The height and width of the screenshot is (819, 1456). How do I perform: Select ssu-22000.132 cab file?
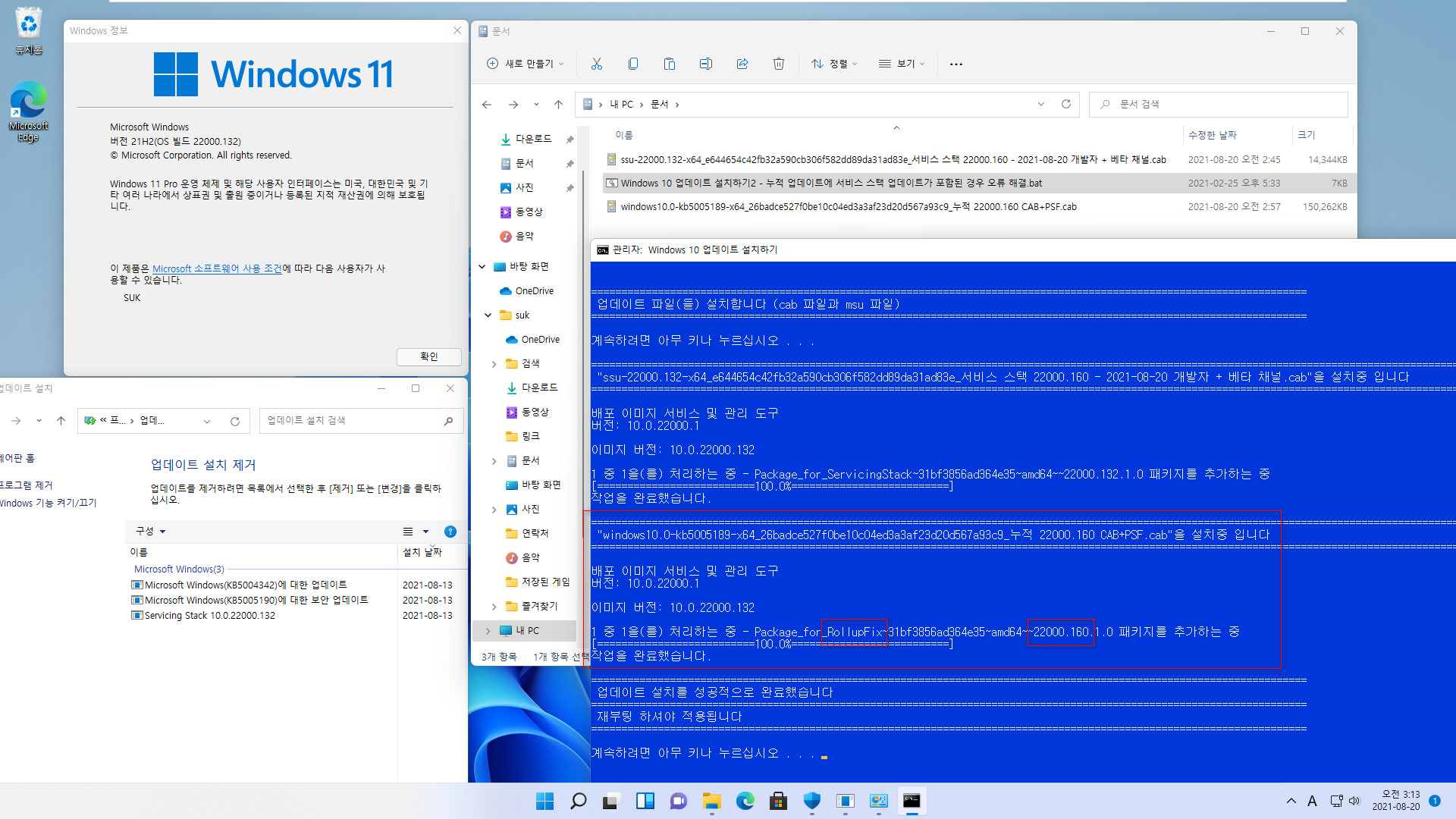pyautogui.click(x=976, y=160)
